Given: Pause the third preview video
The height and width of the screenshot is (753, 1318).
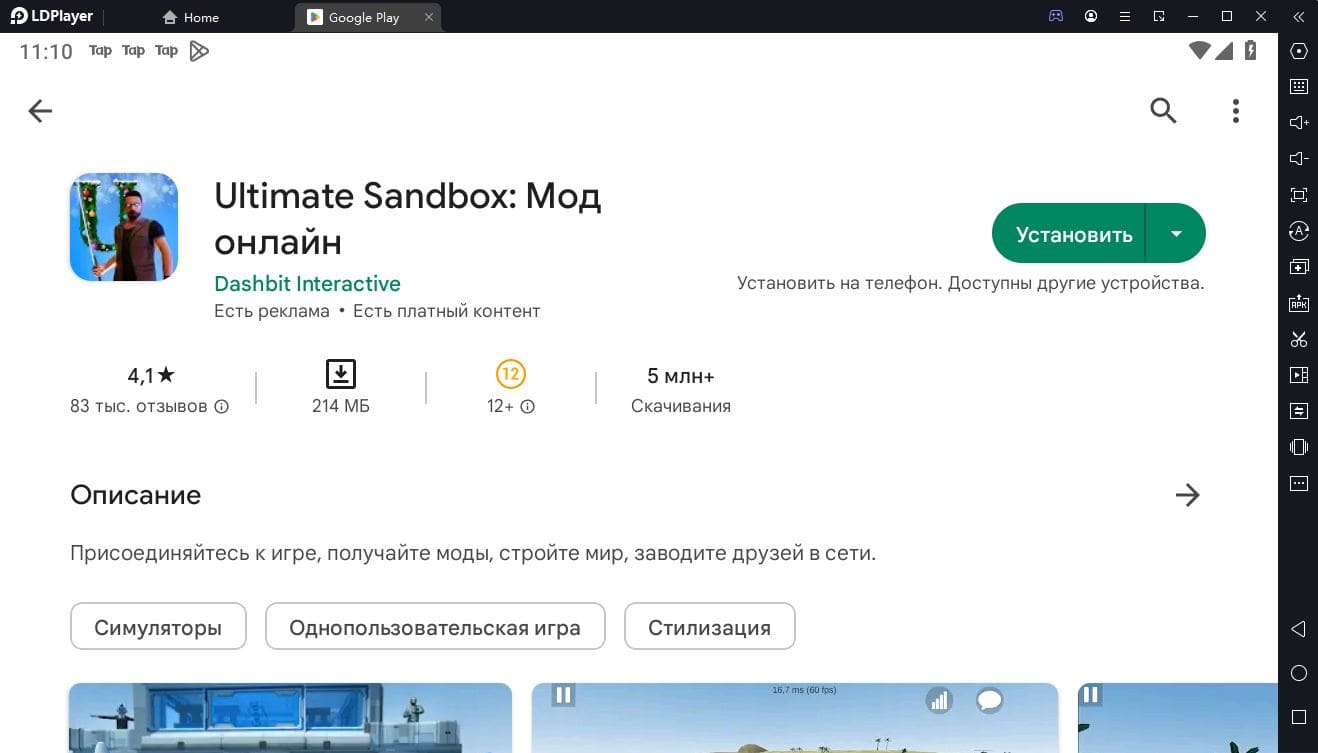Looking at the screenshot, I should click(x=1091, y=695).
